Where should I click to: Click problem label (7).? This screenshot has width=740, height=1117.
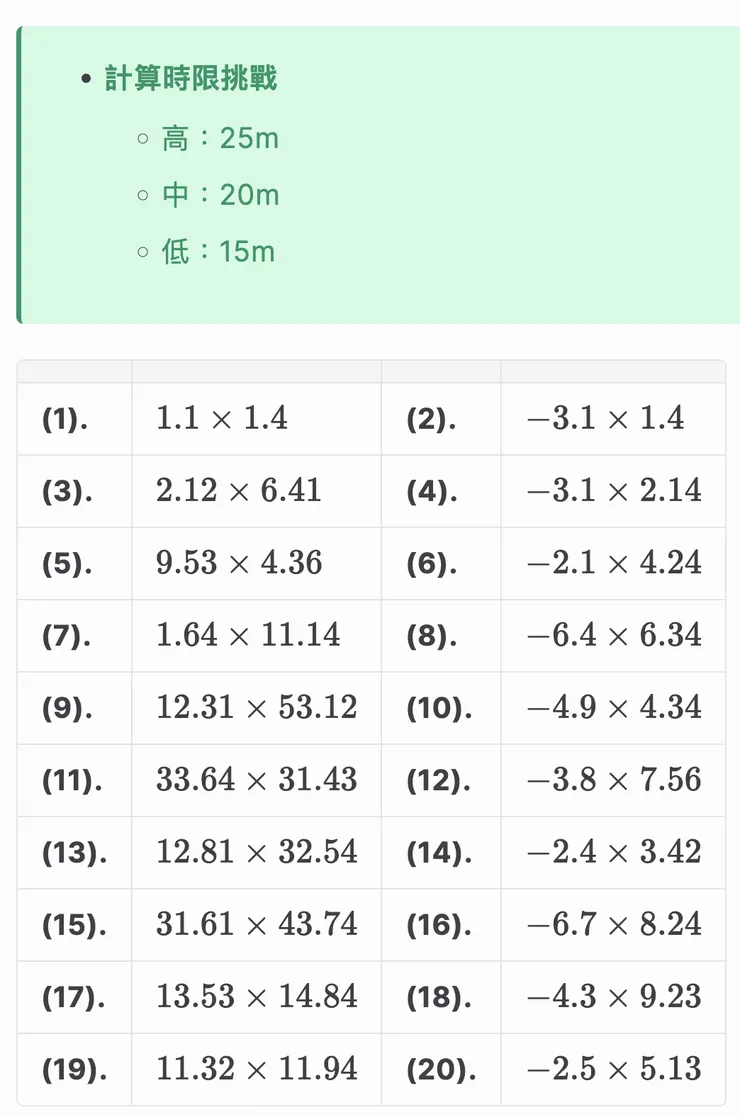pos(67,636)
